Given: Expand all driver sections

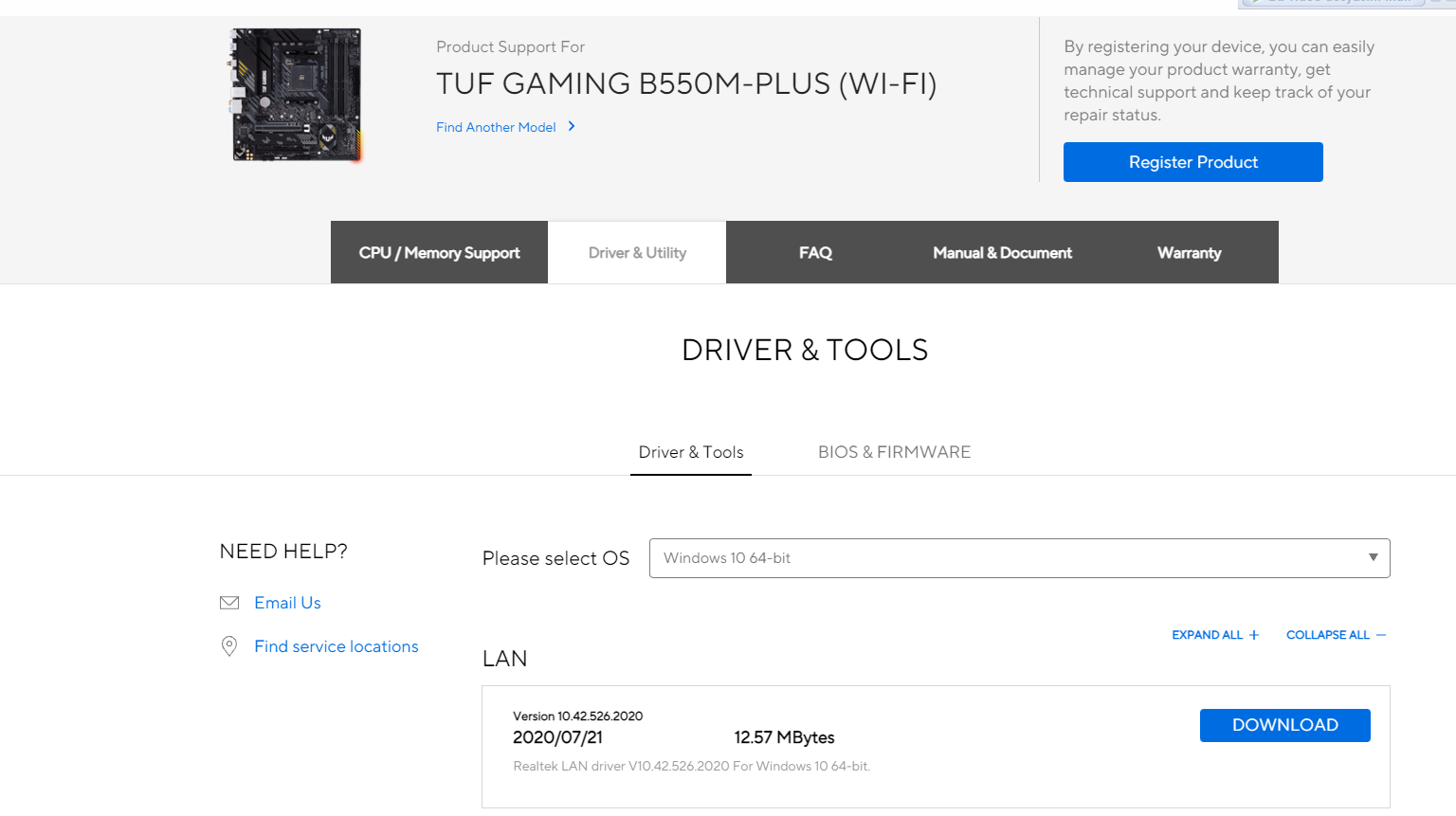Looking at the screenshot, I should (x=1215, y=635).
